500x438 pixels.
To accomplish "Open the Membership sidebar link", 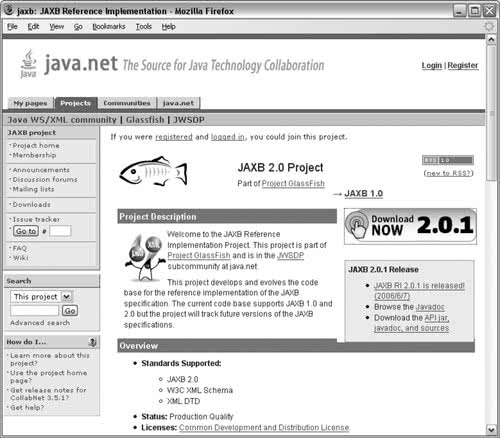I will [34, 155].
